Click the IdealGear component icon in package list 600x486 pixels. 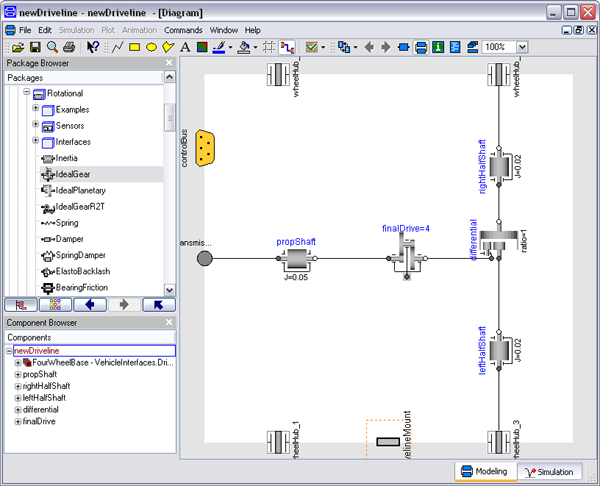pos(47,174)
